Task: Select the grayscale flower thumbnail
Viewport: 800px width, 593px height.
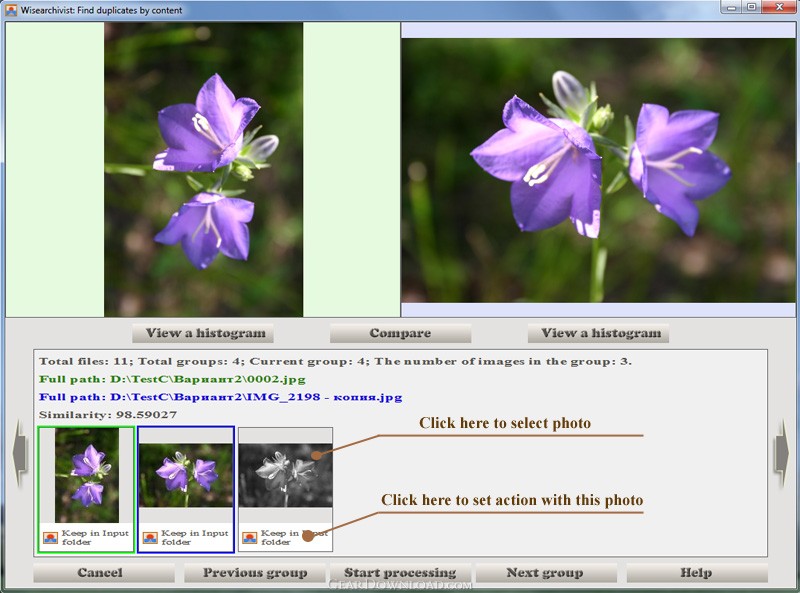Action: point(286,475)
